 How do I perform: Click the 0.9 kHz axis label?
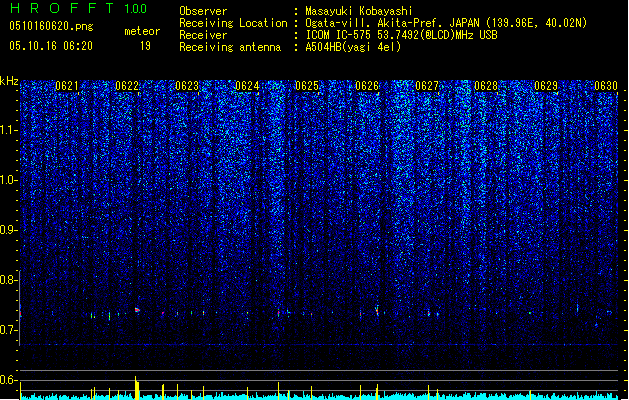(8, 230)
